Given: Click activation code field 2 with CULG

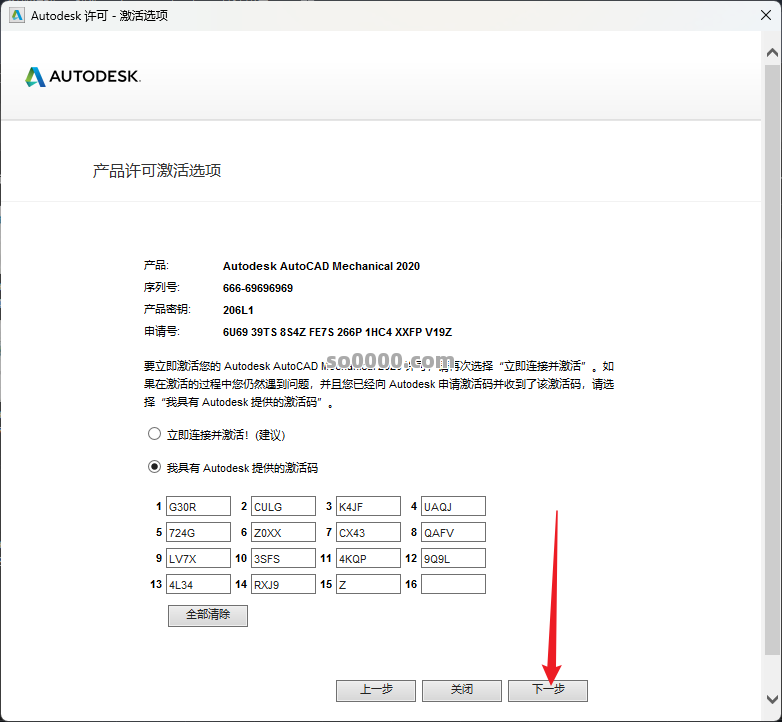Looking at the screenshot, I should (283, 507).
